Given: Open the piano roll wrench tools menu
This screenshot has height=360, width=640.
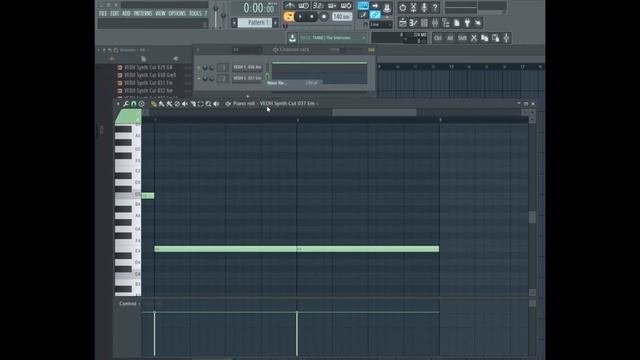Looking at the screenshot, I should coord(126,104).
